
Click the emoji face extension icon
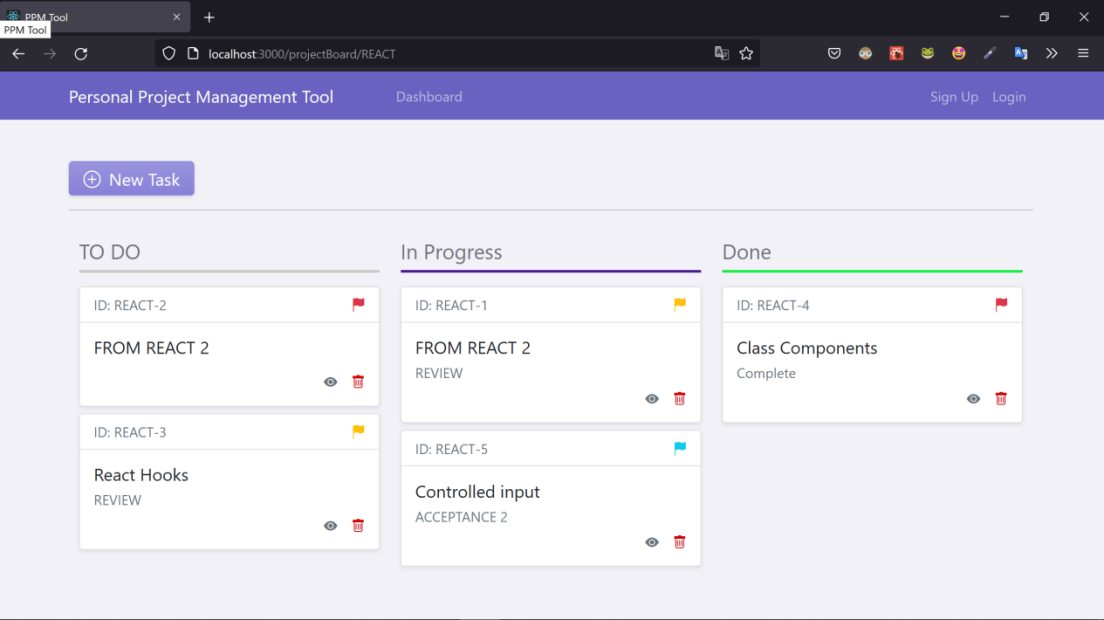click(958, 53)
